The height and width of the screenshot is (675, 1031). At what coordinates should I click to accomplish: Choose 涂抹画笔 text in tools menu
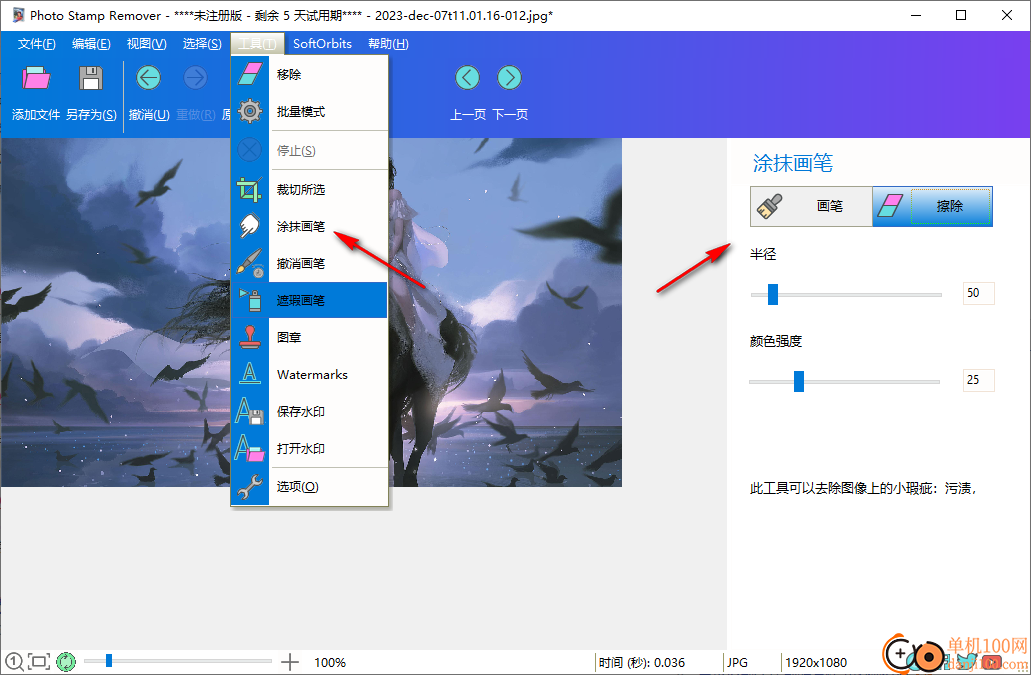coord(300,226)
